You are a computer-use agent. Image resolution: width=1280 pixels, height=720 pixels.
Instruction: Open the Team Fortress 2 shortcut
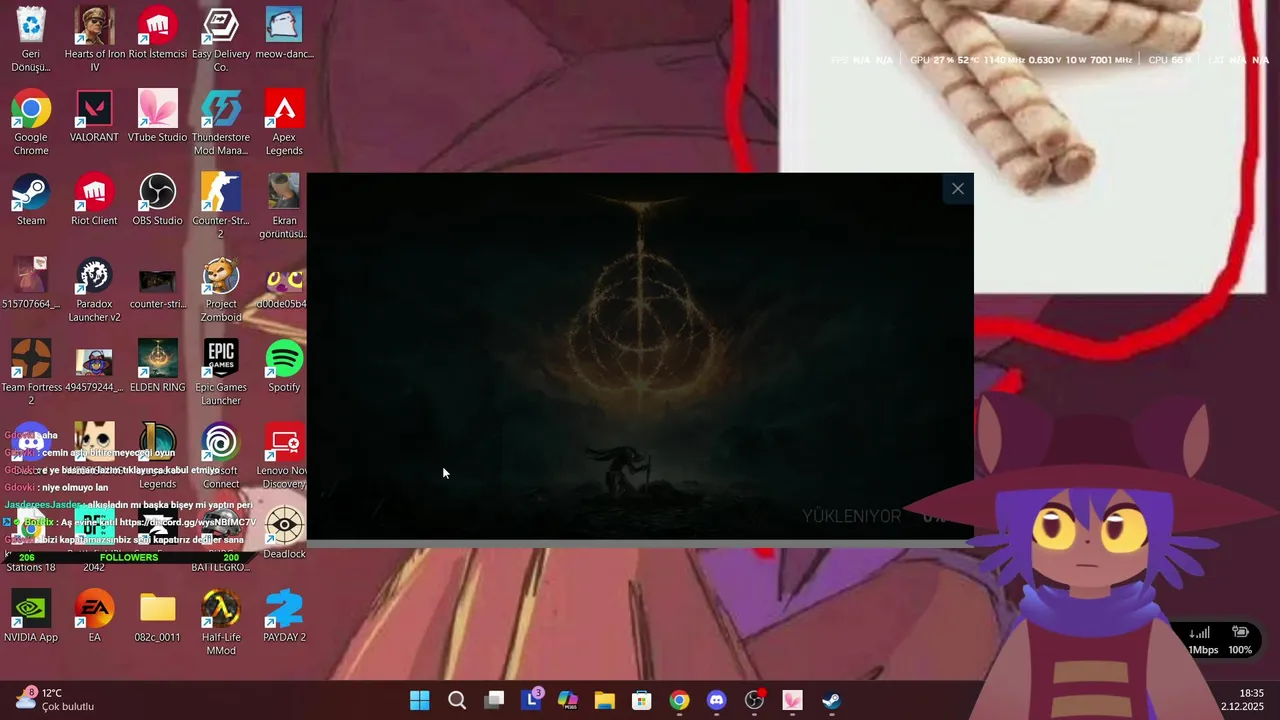(31, 373)
